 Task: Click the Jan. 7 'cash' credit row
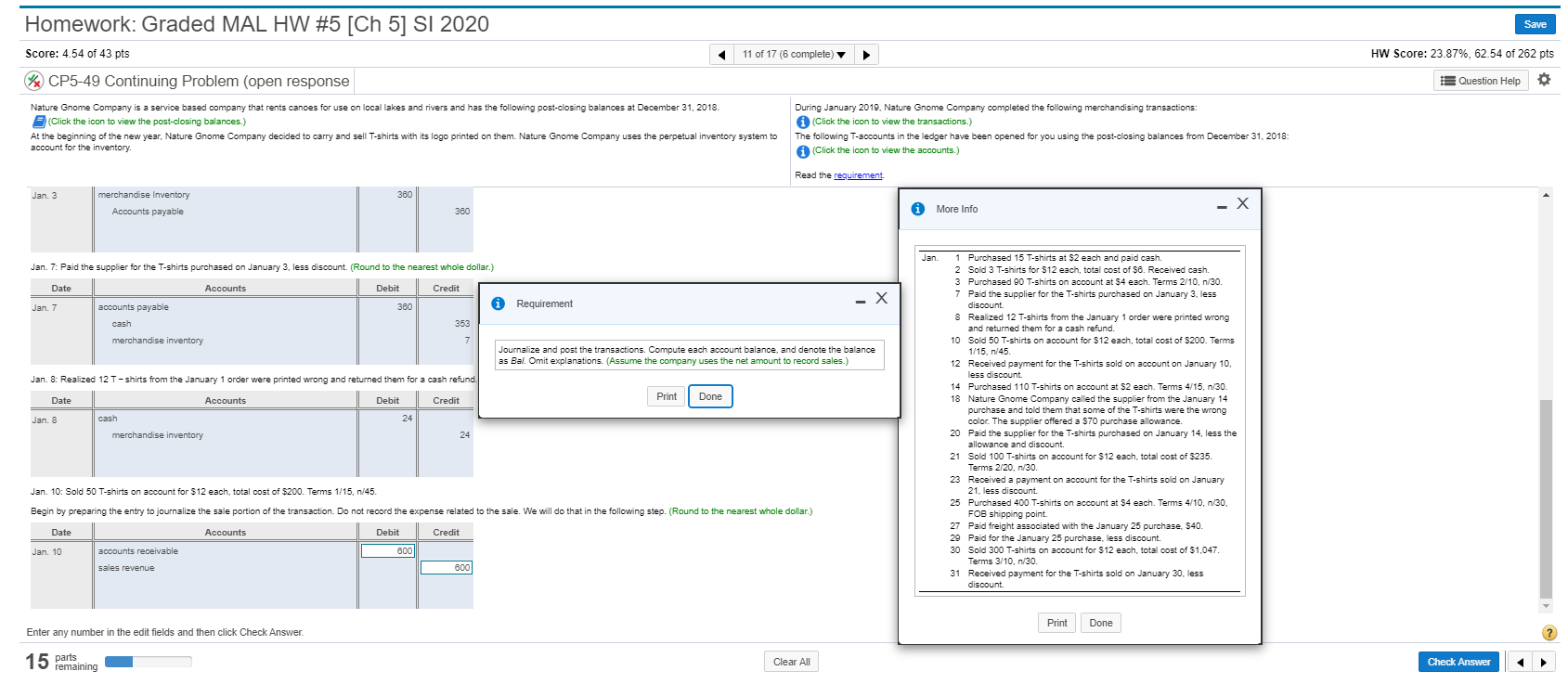[x=122, y=324]
